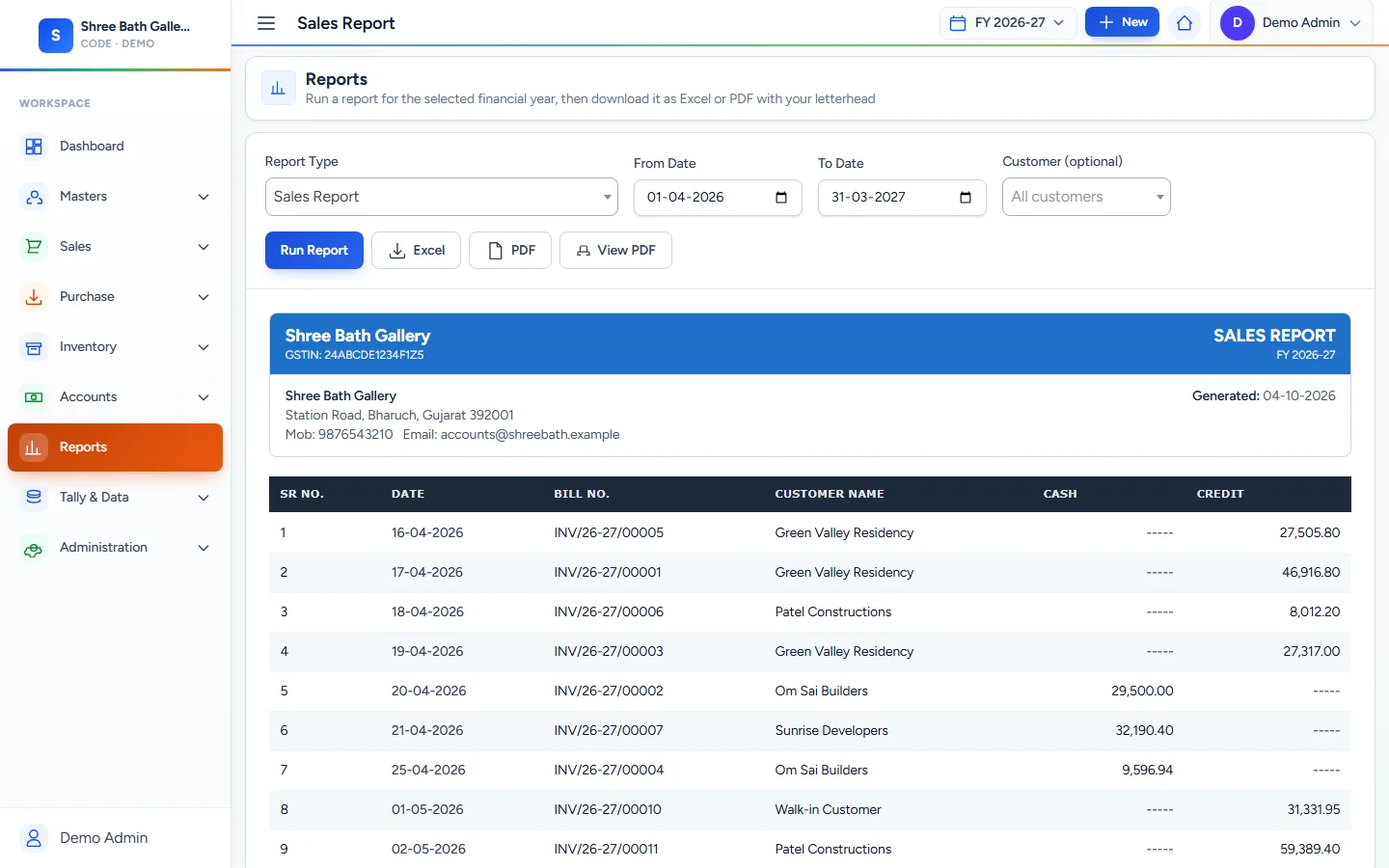This screenshot has width=1389, height=868.
Task: Click the Reports bar chart sidebar icon
Action: click(34, 448)
